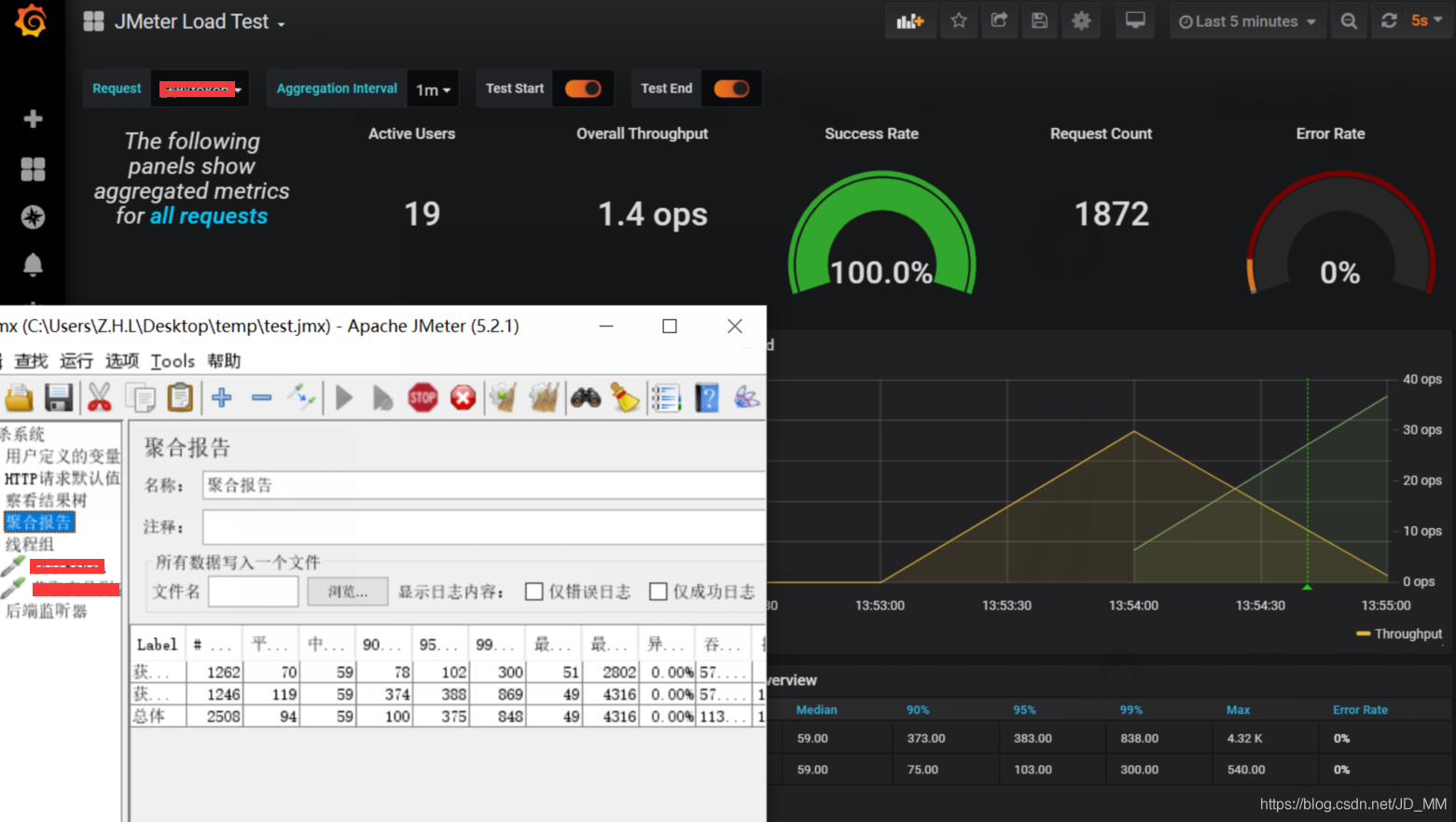
Task: Click Add panel icon in Grafana header
Action: 909,21
